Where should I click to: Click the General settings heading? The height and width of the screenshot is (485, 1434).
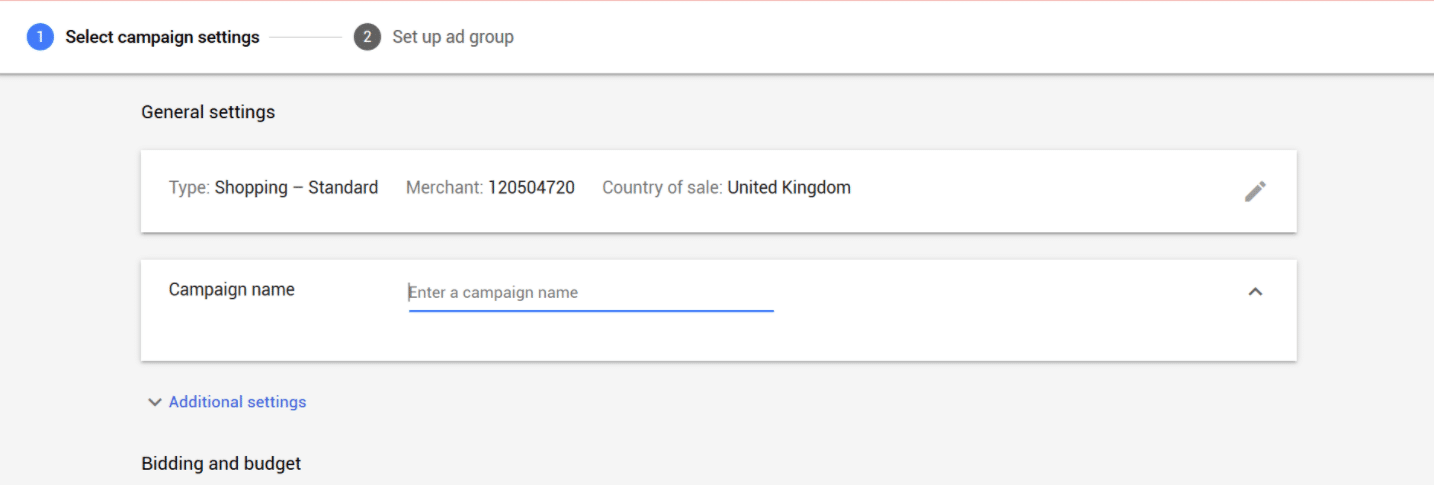(208, 112)
